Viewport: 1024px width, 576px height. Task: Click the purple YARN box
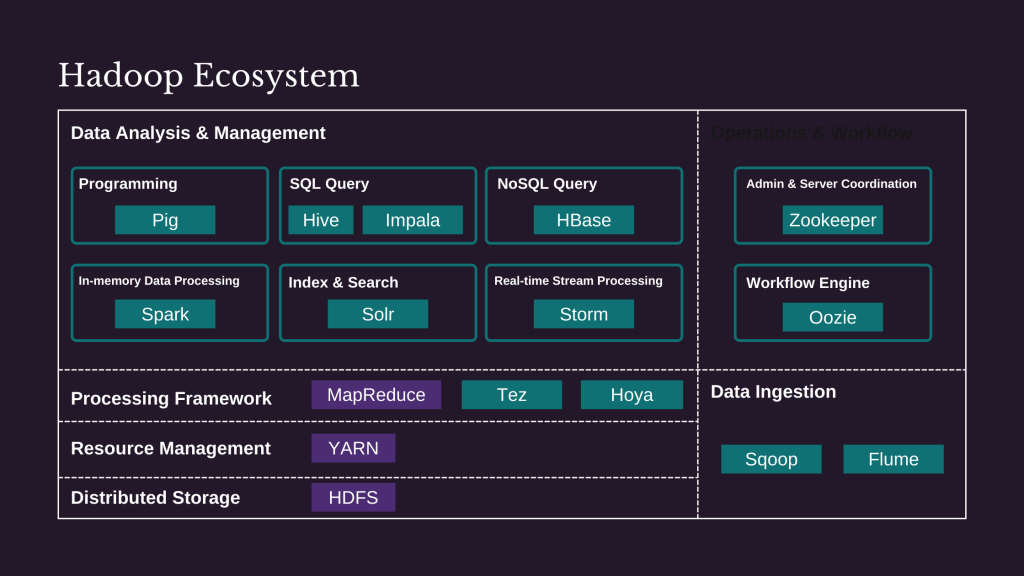click(353, 448)
